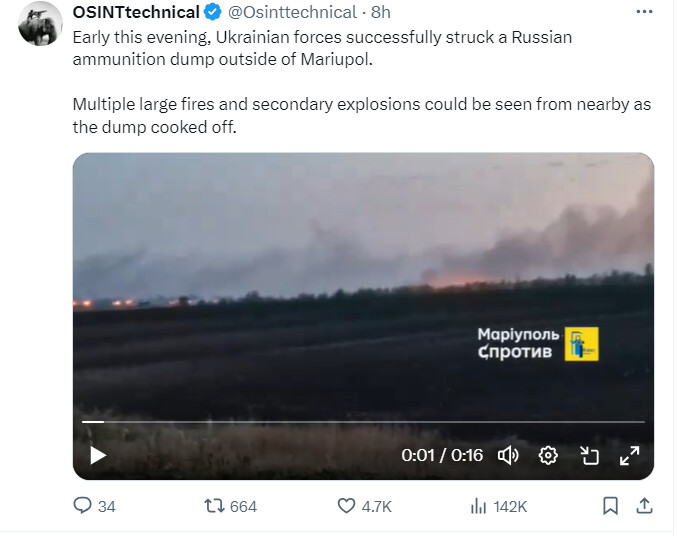Open the three-dot more options menu
The height and width of the screenshot is (536, 678).
click(x=644, y=12)
